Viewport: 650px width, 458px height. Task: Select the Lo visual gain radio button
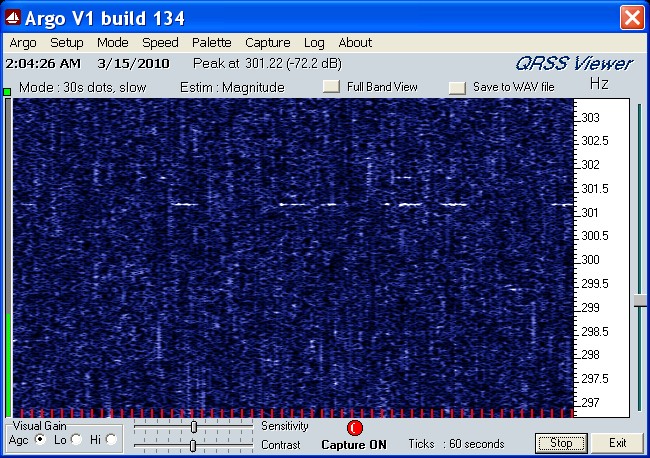coord(76,439)
